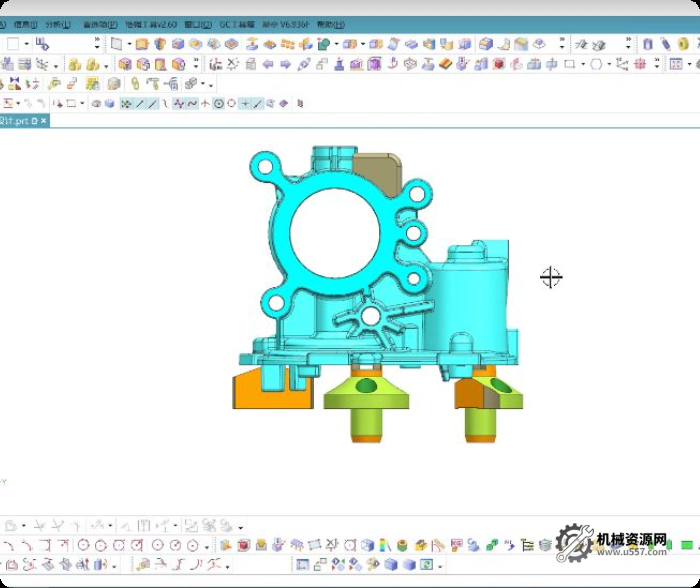Toggle the plus-shaped intersection snap

tap(245, 103)
